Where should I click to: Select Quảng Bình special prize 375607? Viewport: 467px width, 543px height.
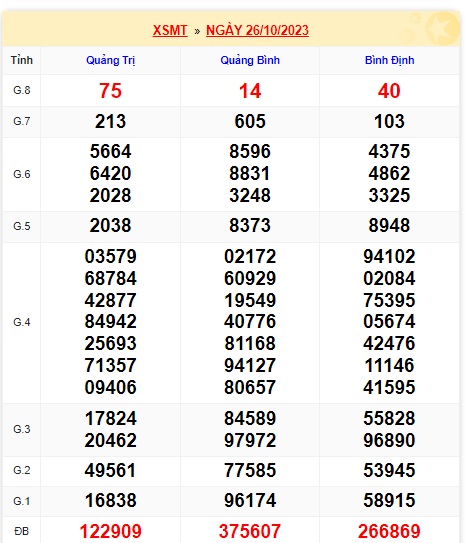[250, 531]
